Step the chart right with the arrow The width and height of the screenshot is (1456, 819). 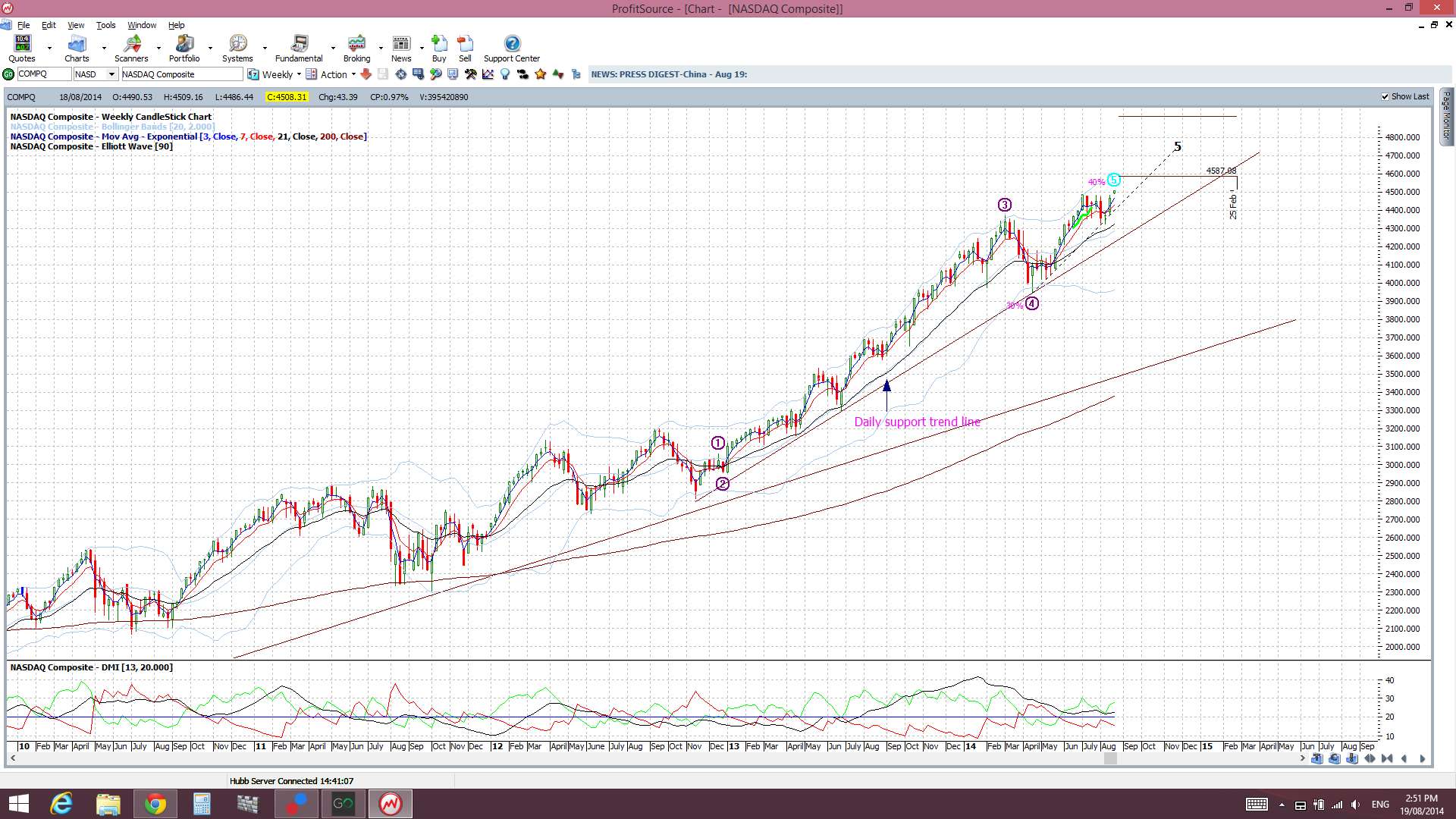point(1423,758)
